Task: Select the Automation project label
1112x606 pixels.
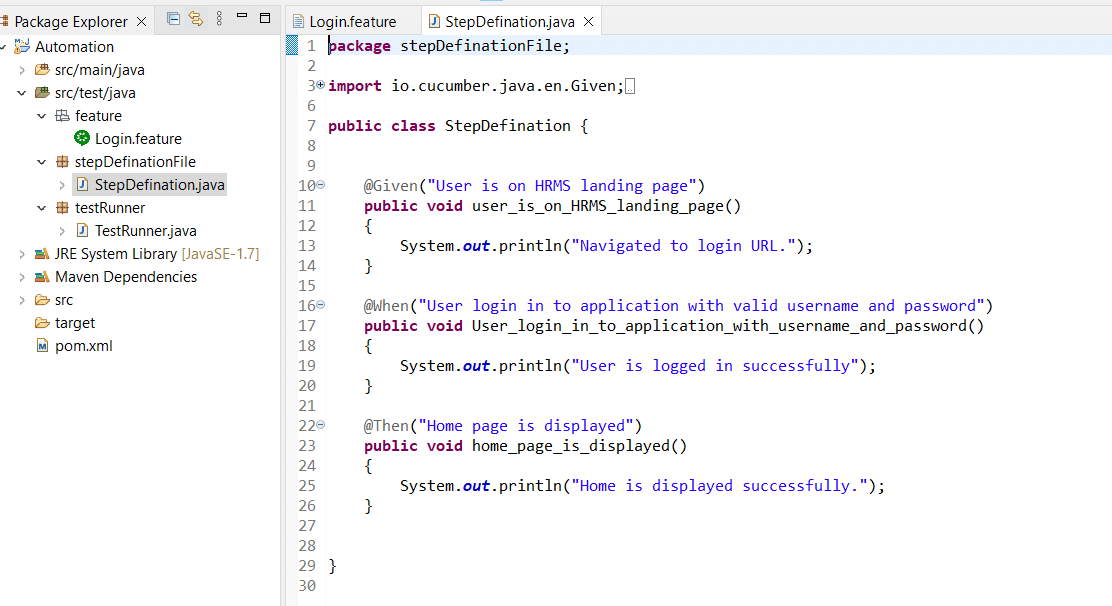Action: point(74,47)
